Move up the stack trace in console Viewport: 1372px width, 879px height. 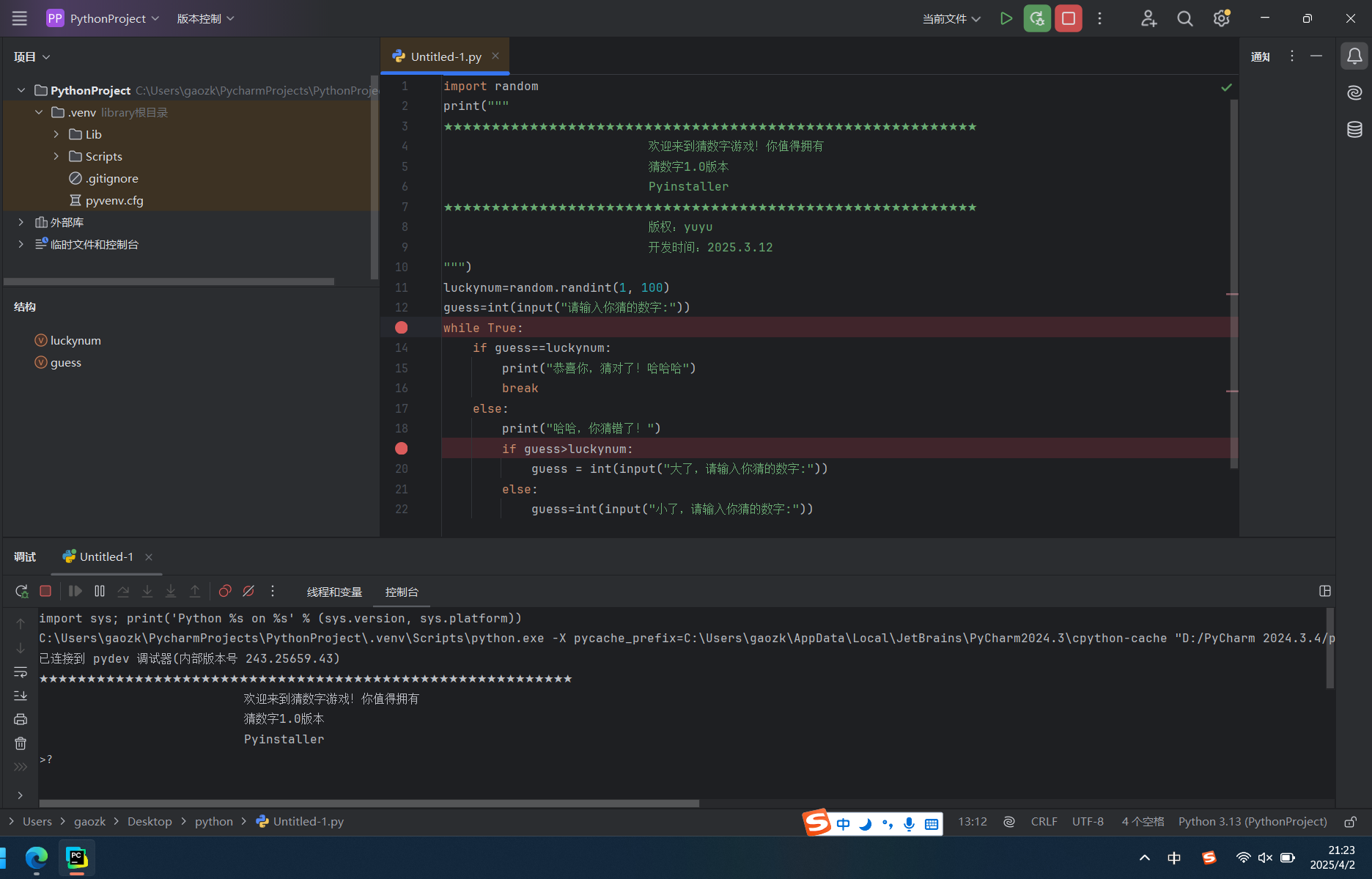pos(21,624)
